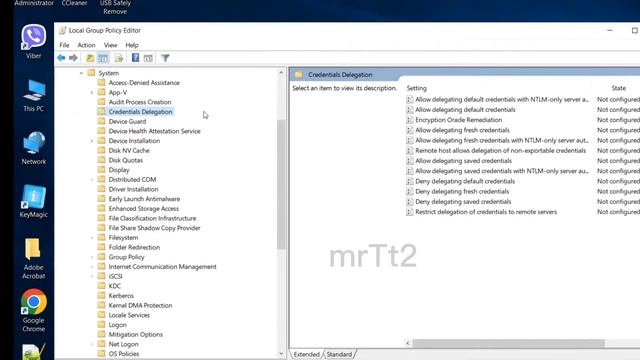The image size is (640, 360).
Task: Select the Disk NV Cache folder
Action: coord(129,150)
